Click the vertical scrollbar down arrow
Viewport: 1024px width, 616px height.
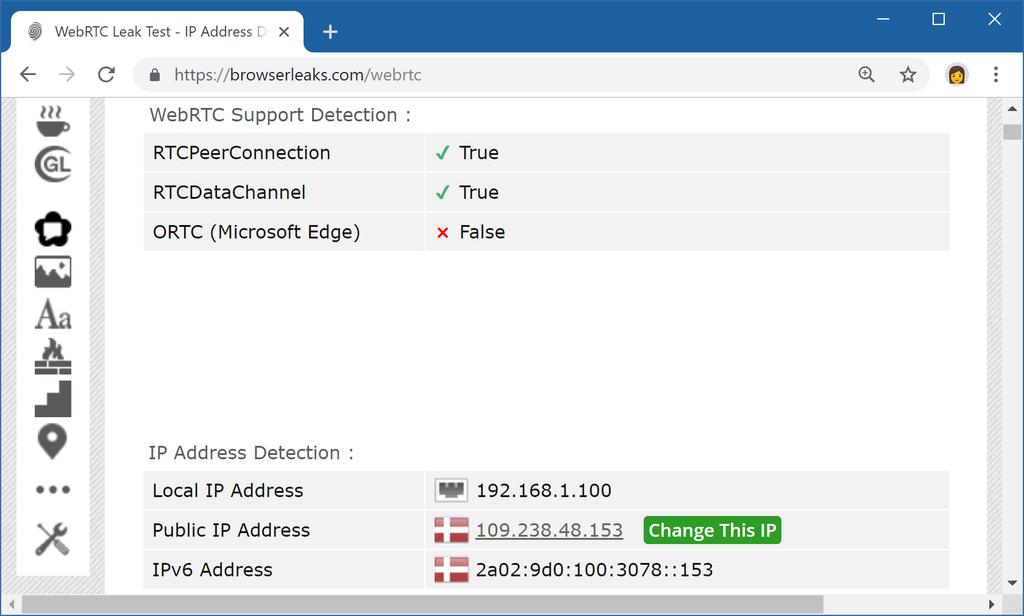1012,583
